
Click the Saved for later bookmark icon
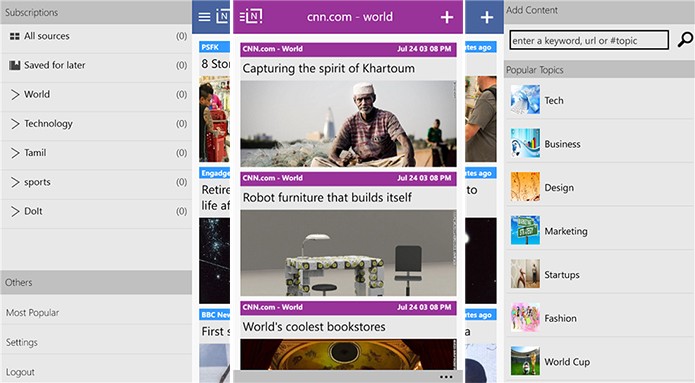point(15,65)
